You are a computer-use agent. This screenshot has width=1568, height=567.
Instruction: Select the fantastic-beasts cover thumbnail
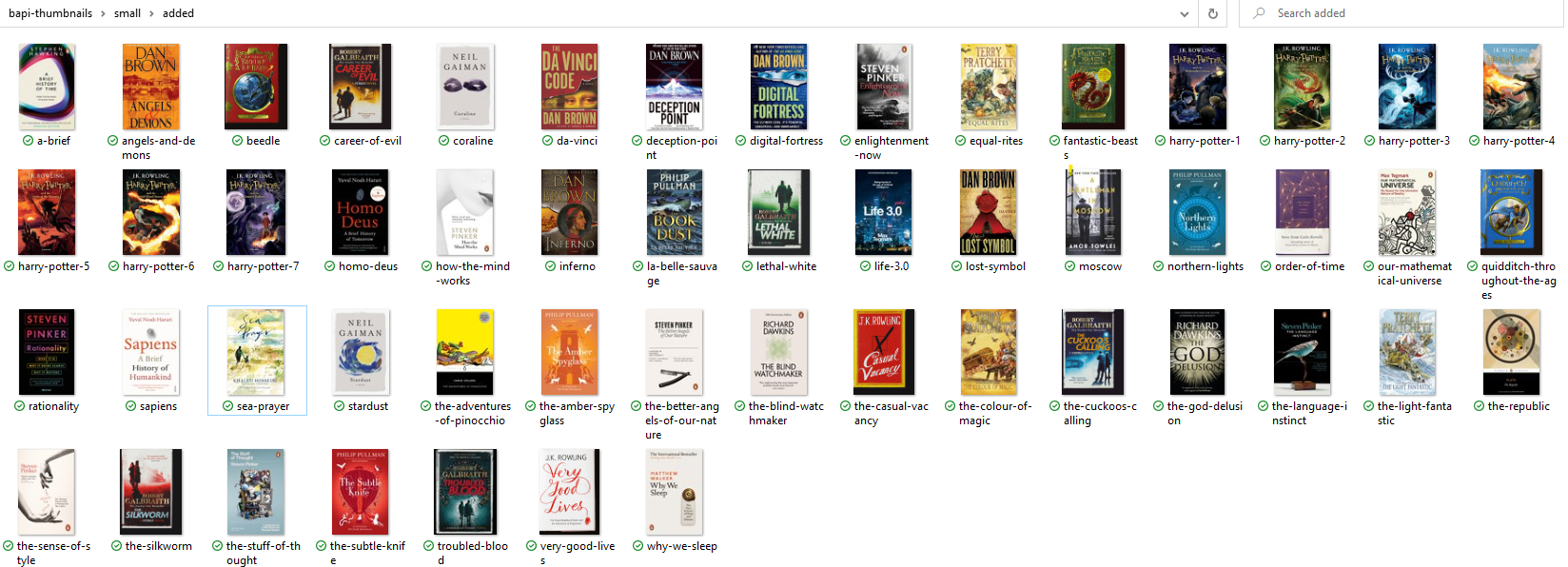click(x=1093, y=87)
